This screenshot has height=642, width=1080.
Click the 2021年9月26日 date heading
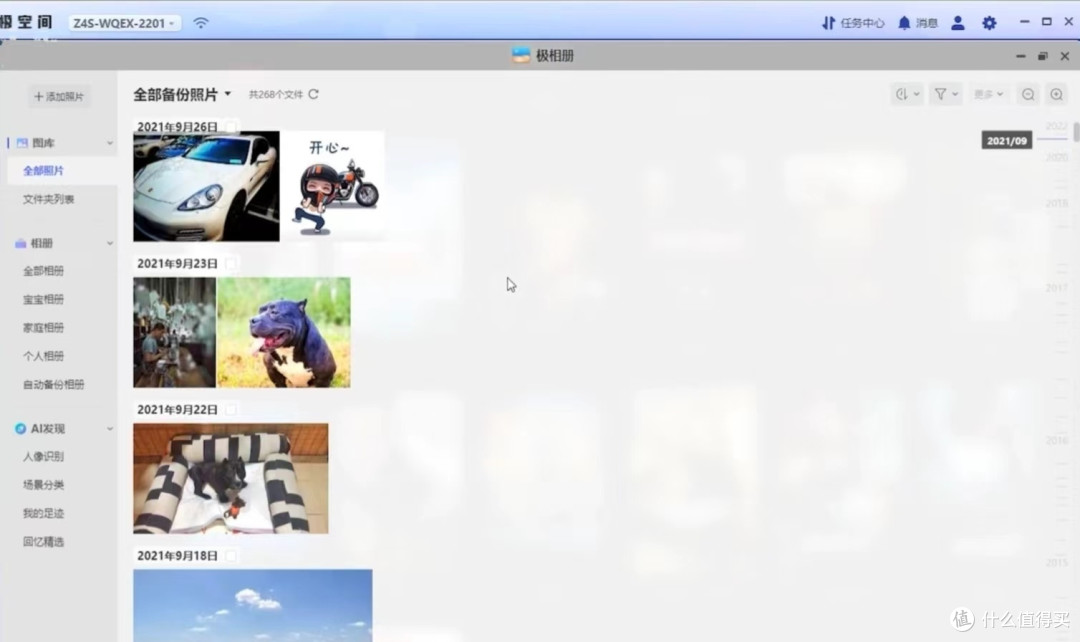177,127
